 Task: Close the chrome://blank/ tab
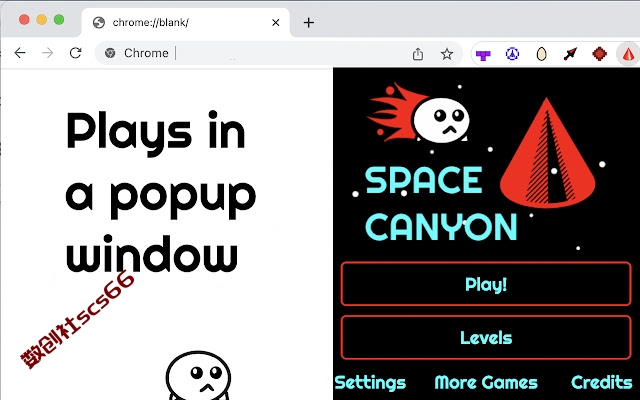pyautogui.click(x=276, y=22)
